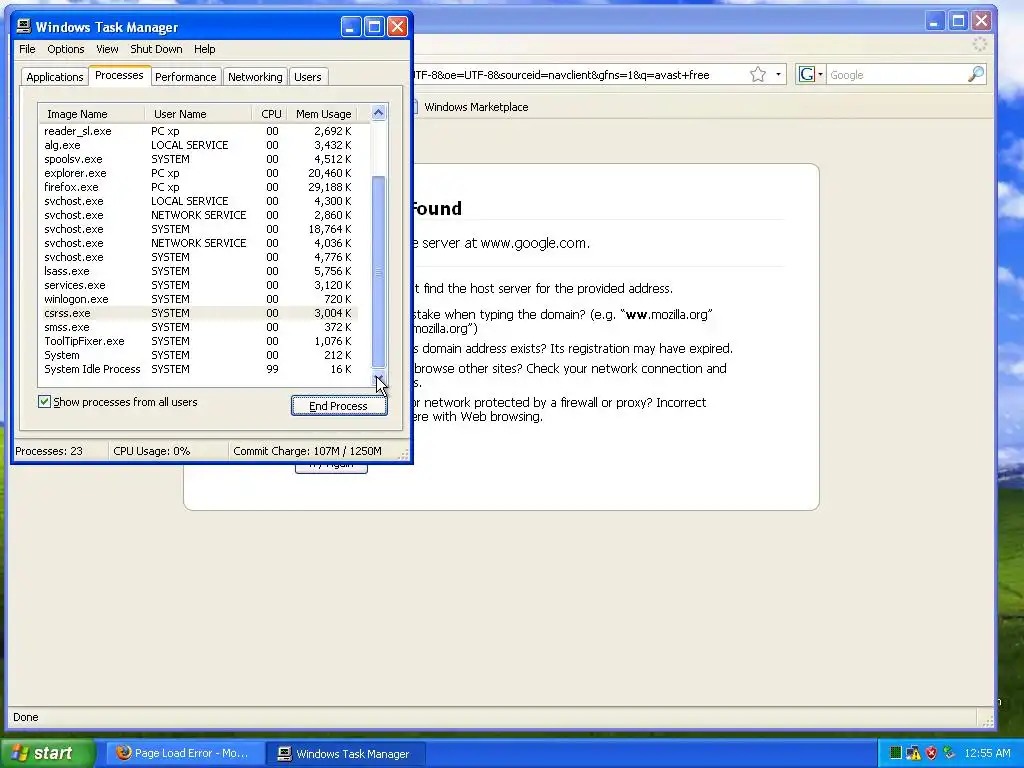Click the End Process button
Viewport: 1024px width, 768px height.
click(x=339, y=406)
